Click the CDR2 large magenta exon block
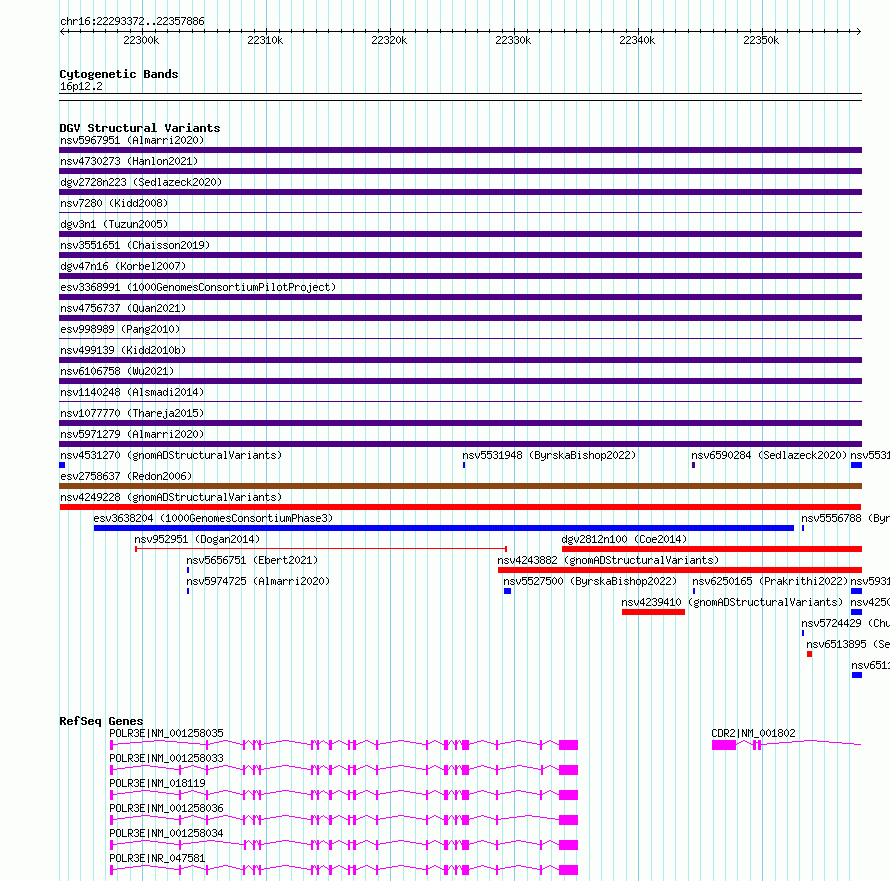Screen dimensions: 890x881 (x=724, y=745)
